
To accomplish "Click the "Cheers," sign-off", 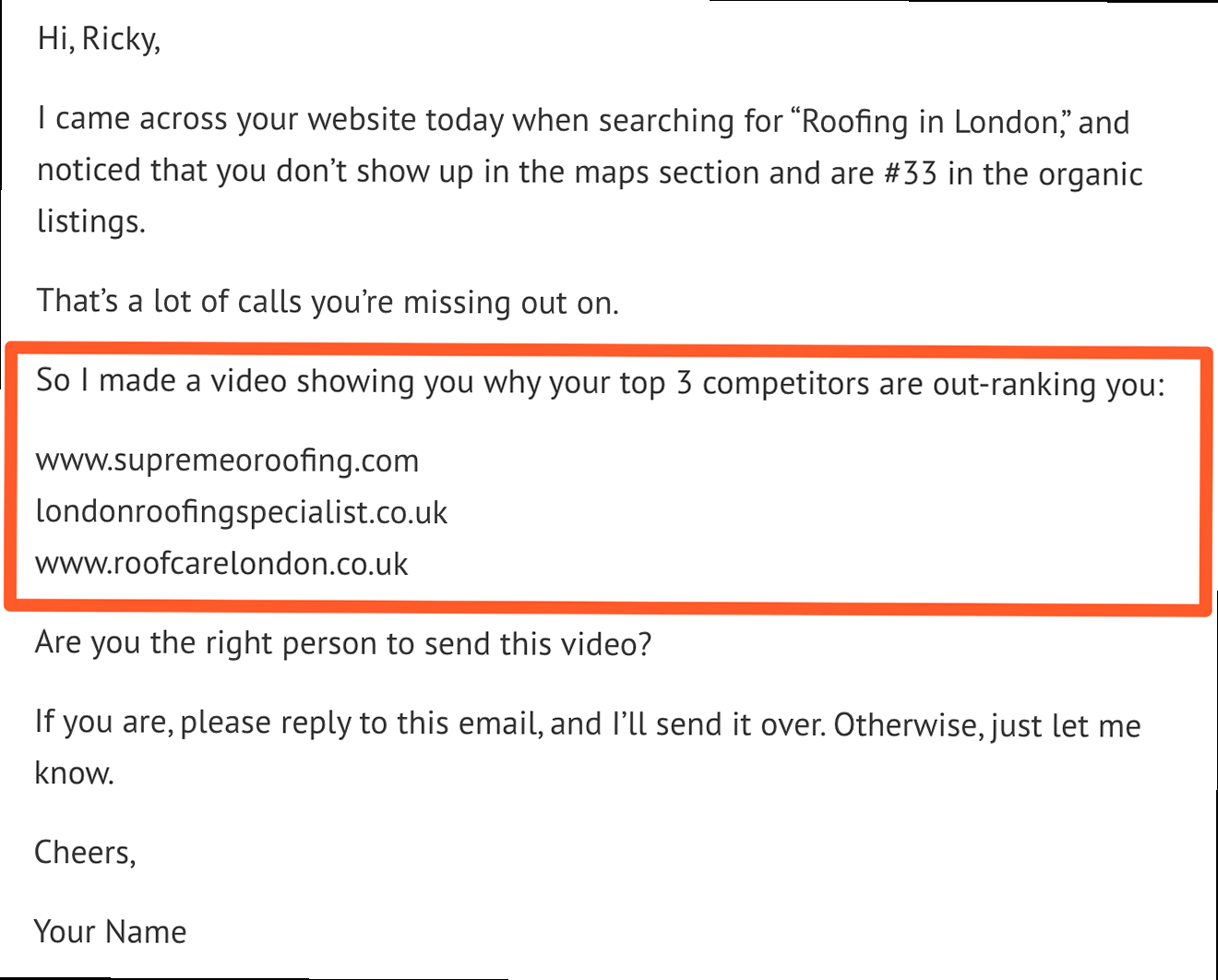I will pos(85,852).
